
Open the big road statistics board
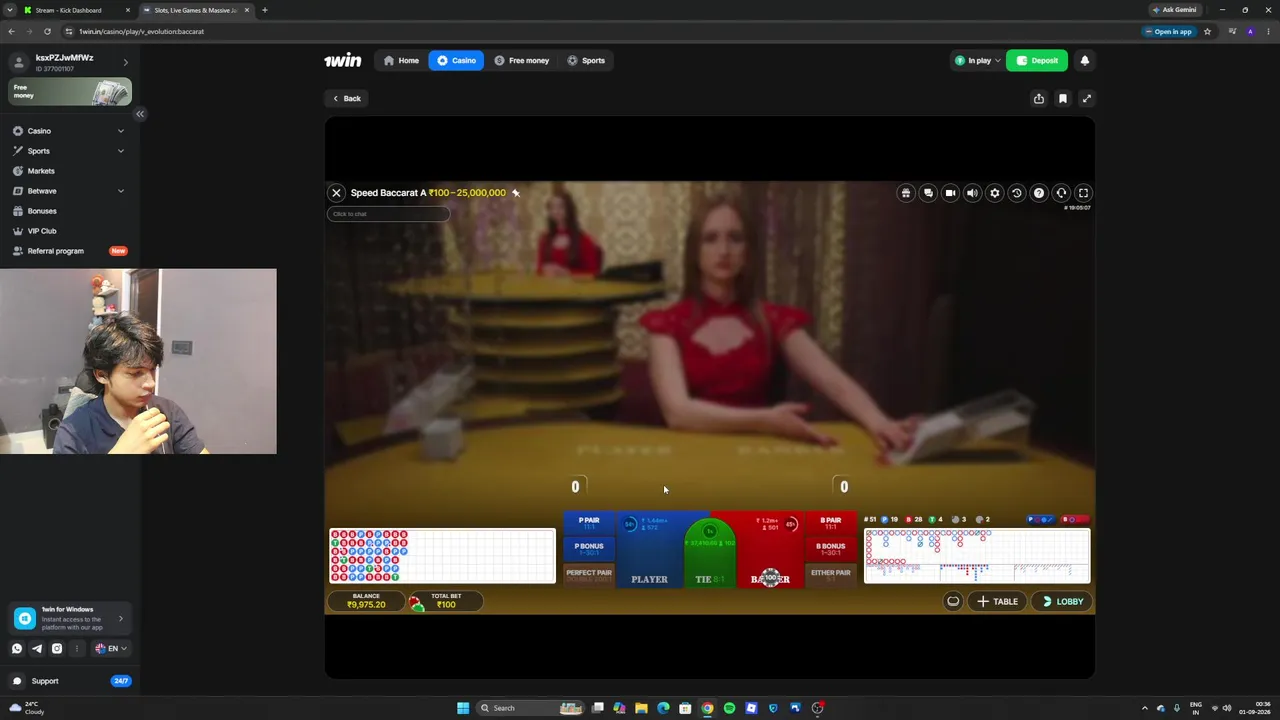click(x=977, y=555)
